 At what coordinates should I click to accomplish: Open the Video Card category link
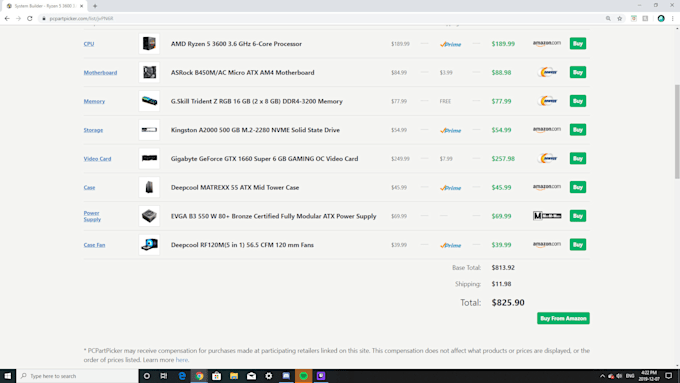[x=97, y=159]
